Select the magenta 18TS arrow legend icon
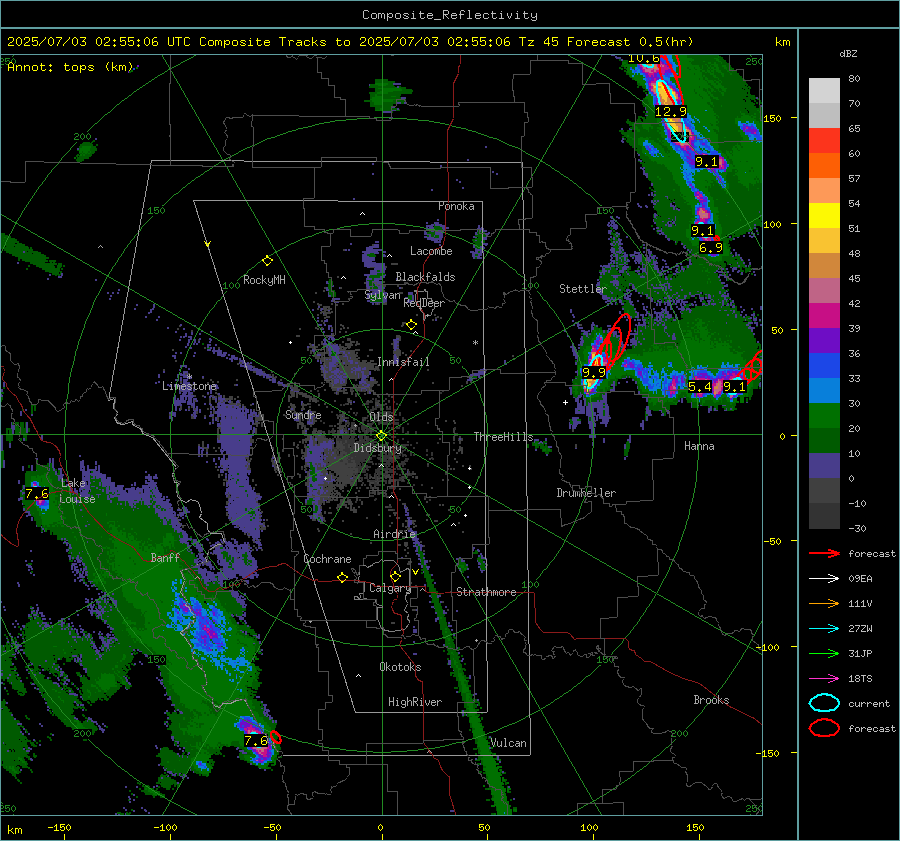 pyautogui.click(x=824, y=679)
